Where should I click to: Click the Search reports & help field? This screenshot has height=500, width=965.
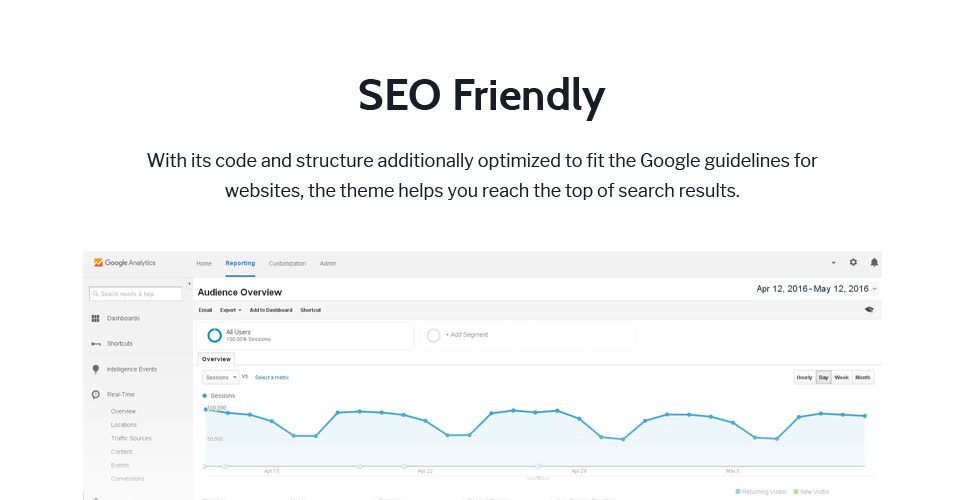(136, 294)
